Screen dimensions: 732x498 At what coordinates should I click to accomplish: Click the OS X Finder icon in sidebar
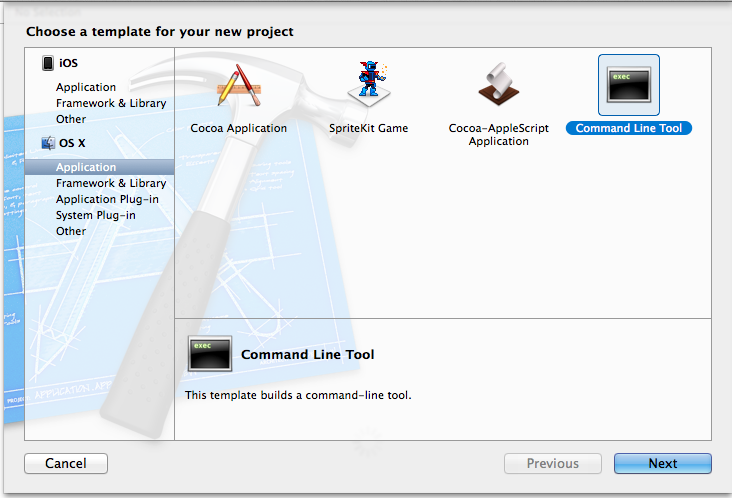[48, 143]
